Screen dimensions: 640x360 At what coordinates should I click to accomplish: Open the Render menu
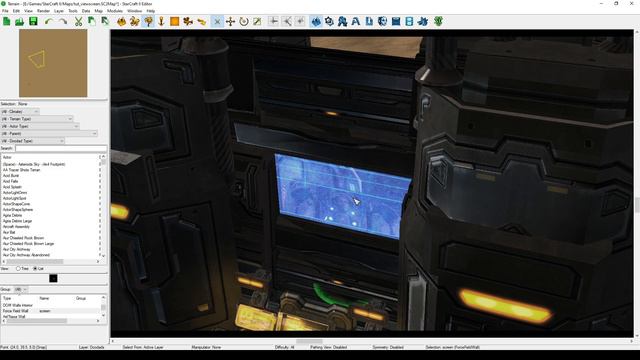[x=43, y=11]
